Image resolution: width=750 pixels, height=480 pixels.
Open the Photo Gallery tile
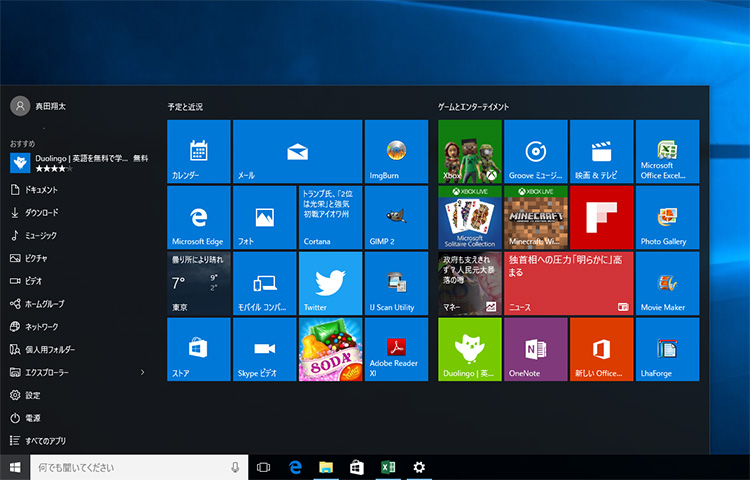pyautogui.click(x=667, y=217)
